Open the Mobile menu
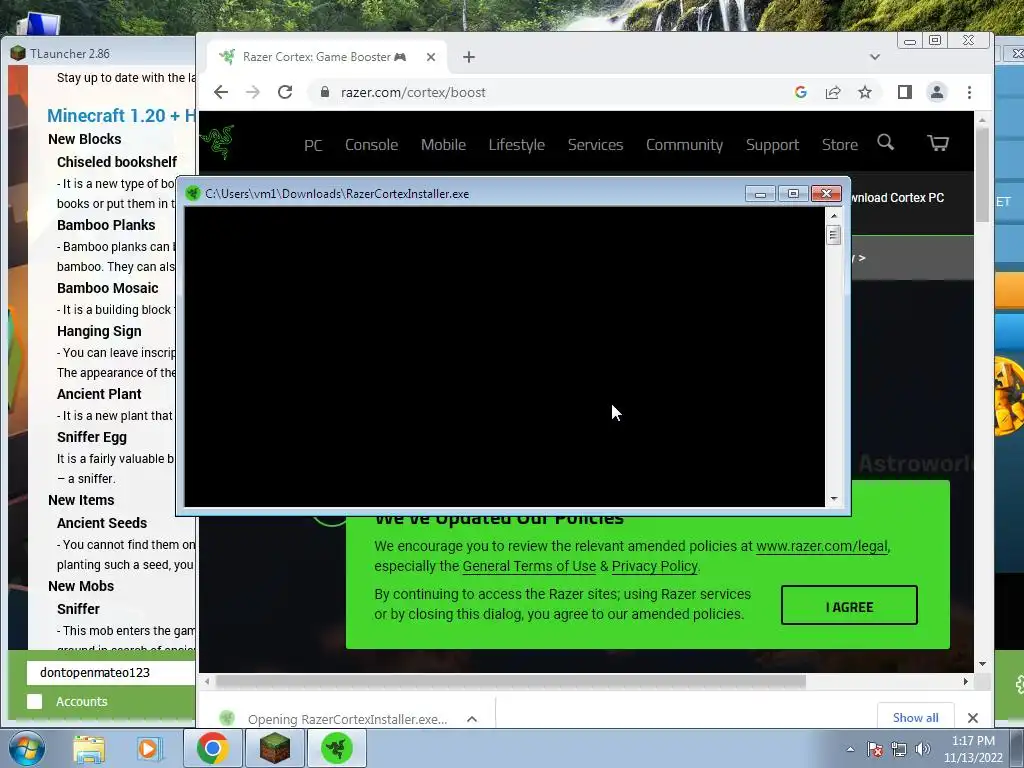1024x768 pixels. click(x=443, y=145)
